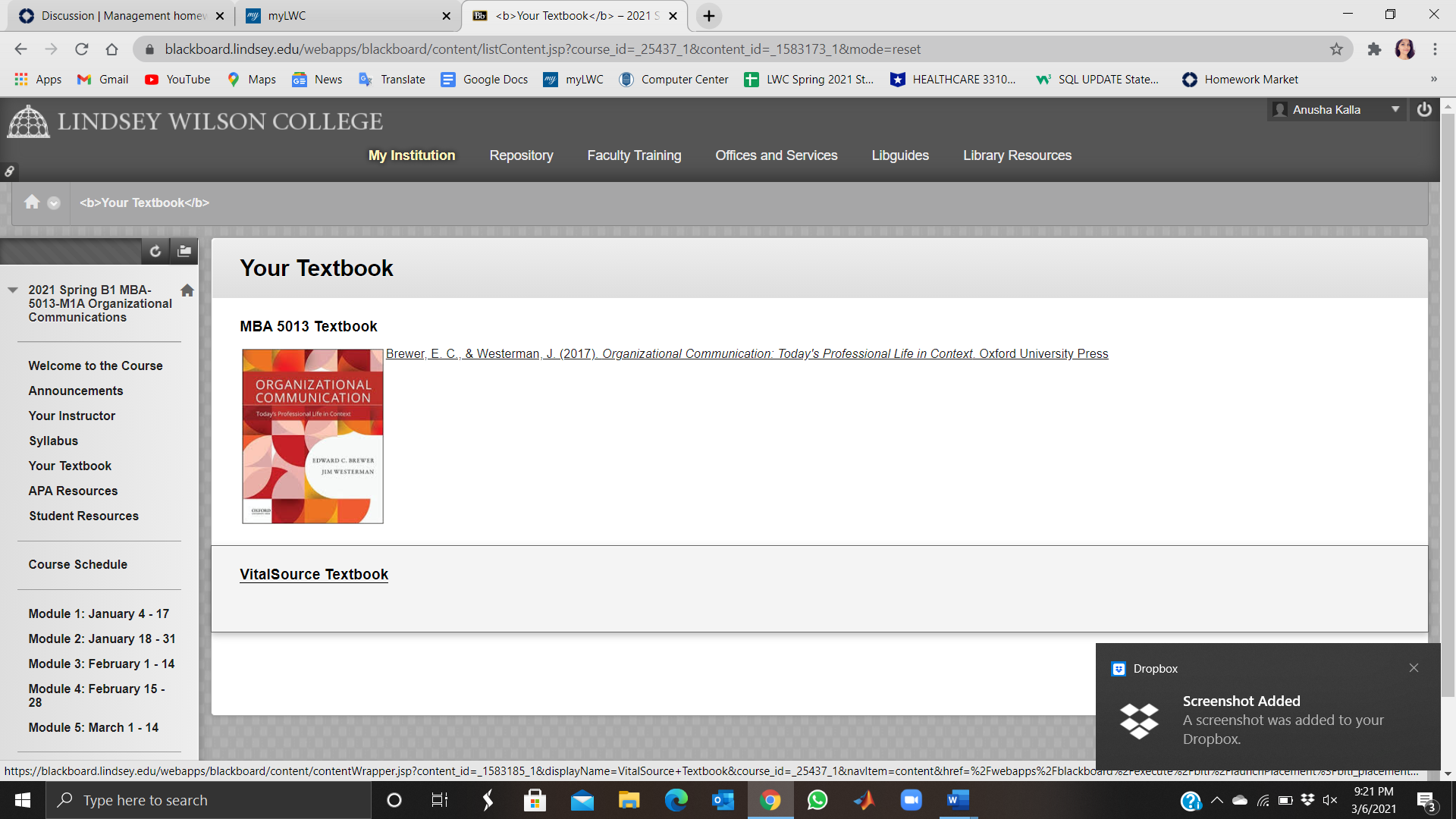Open Gmail bookmark
This screenshot has height=819, width=1456.
coord(103,80)
